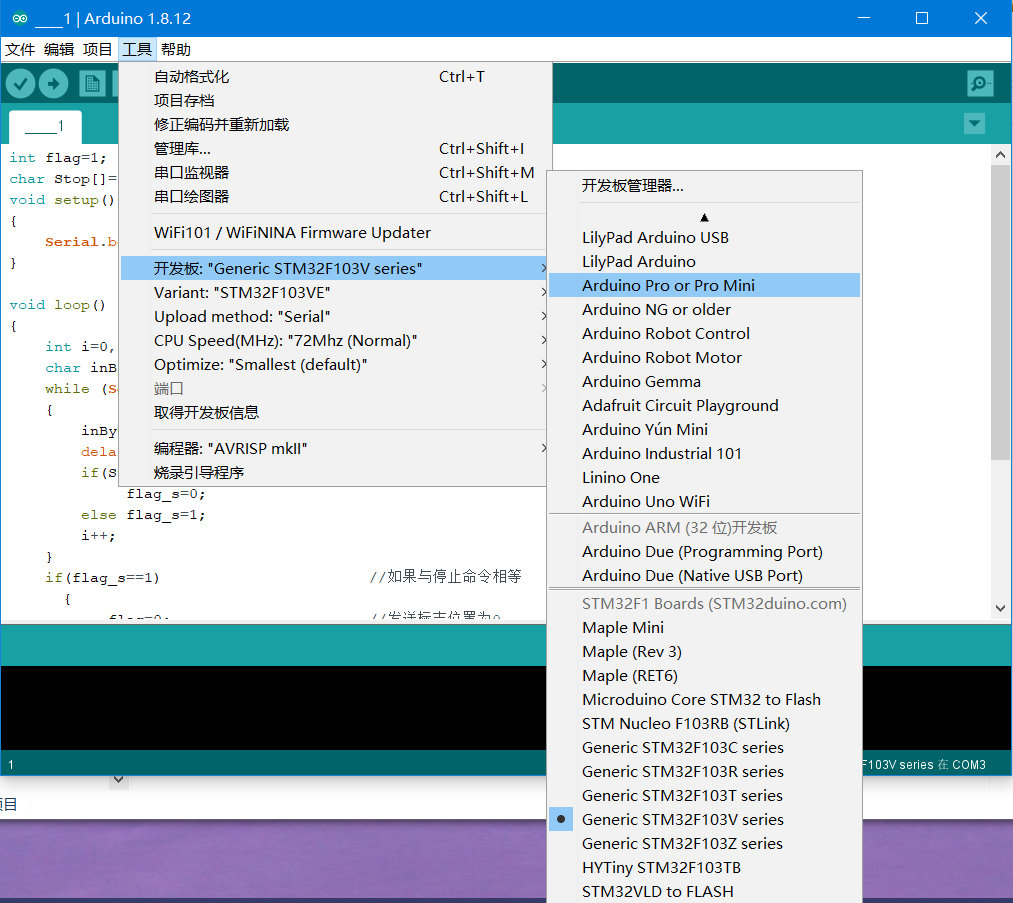Click the New sketch toolbar icon
The height and width of the screenshot is (903, 1013).
tap(92, 83)
